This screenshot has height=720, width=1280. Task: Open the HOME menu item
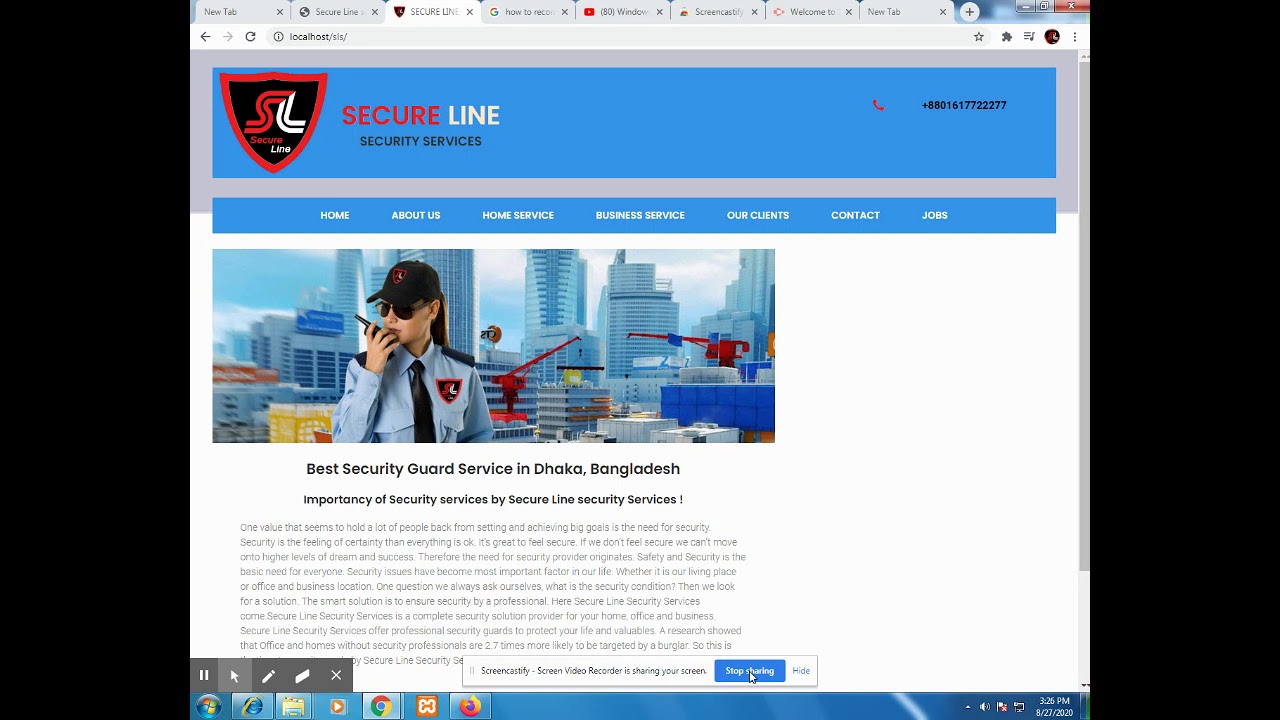pyautogui.click(x=335, y=215)
